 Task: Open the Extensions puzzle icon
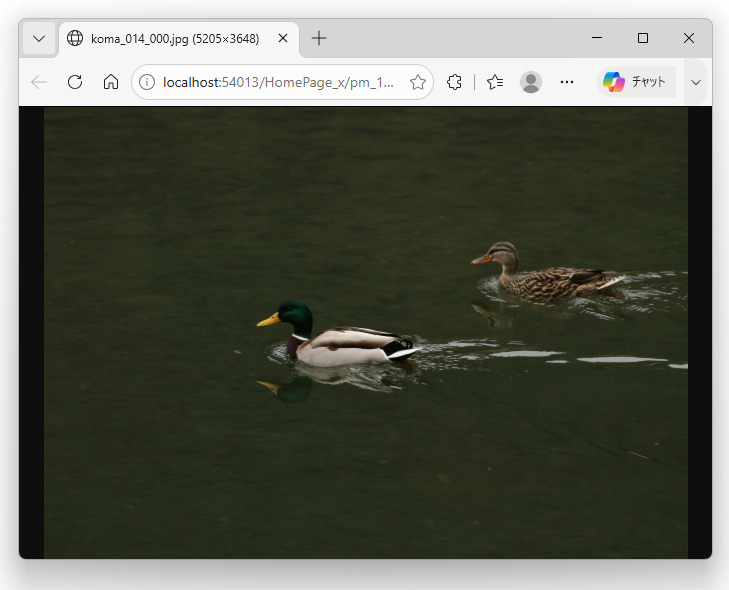[x=454, y=82]
